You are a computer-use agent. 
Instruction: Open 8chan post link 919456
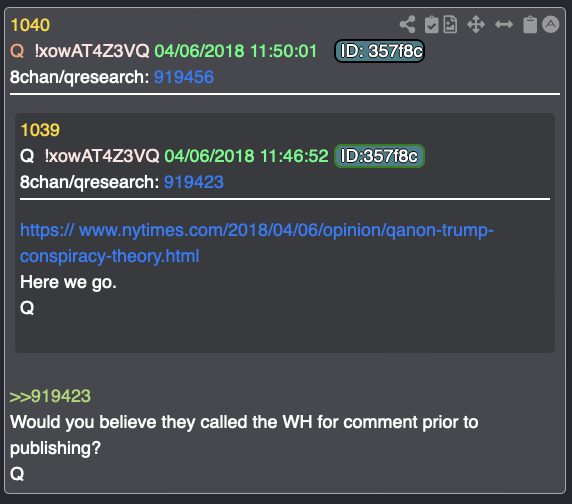[183, 77]
